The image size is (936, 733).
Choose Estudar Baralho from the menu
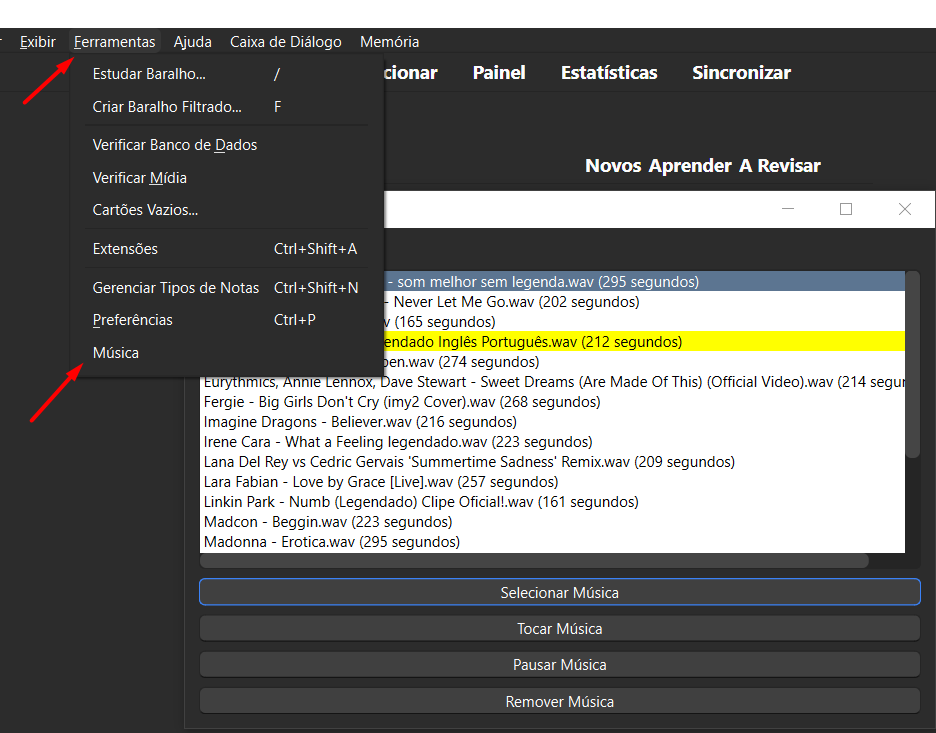(x=149, y=74)
